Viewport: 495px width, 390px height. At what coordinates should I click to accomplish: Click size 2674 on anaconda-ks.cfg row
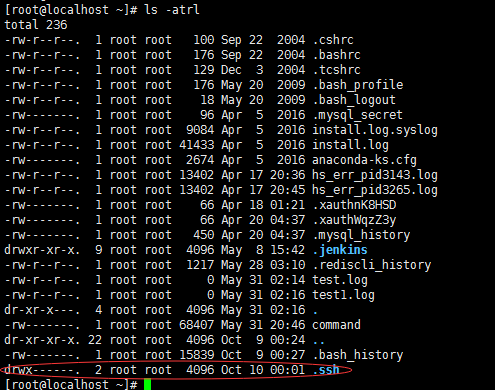click(x=200, y=160)
